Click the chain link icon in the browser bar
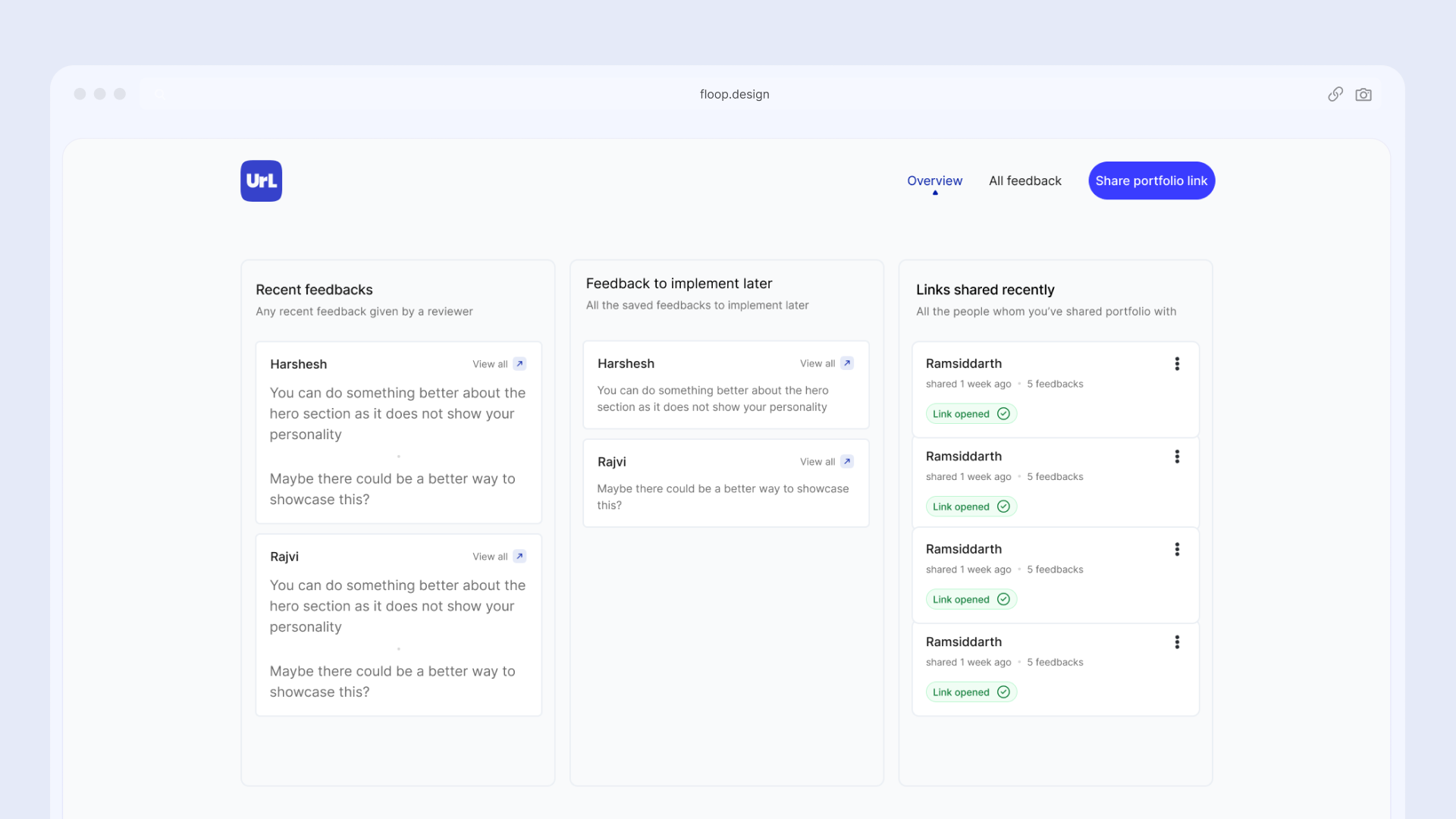 [x=1335, y=94]
